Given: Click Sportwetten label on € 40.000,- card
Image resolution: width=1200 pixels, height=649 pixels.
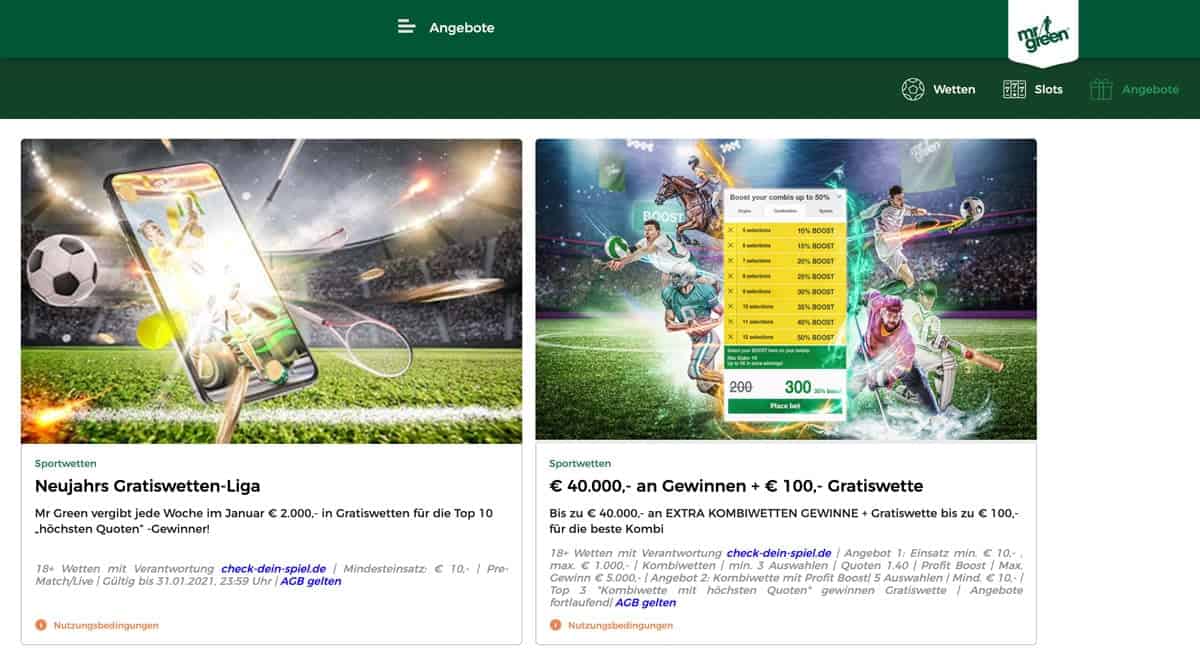Looking at the screenshot, I should tap(580, 464).
